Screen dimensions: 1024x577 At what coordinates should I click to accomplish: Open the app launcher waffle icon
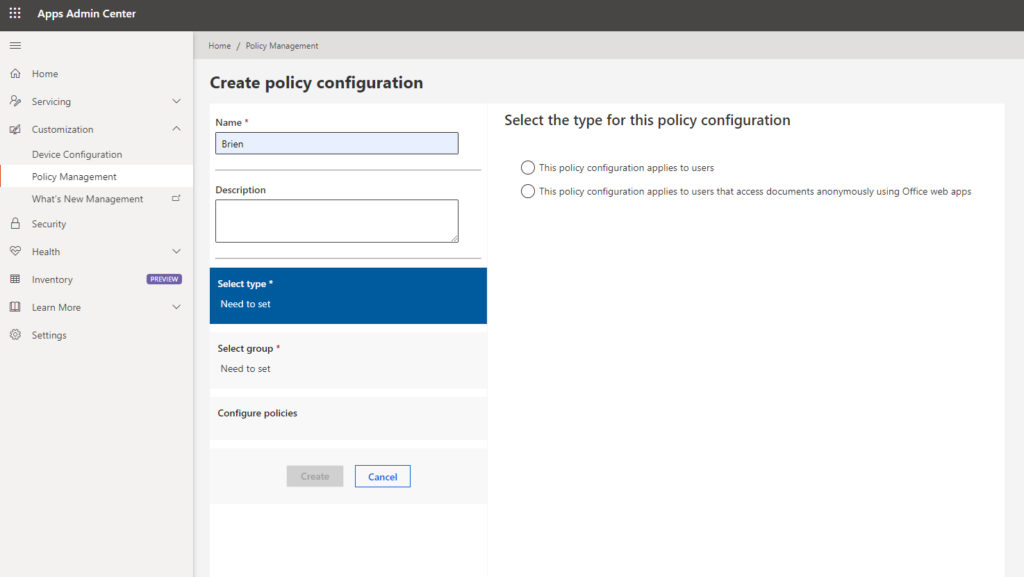(x=15, y=13)
